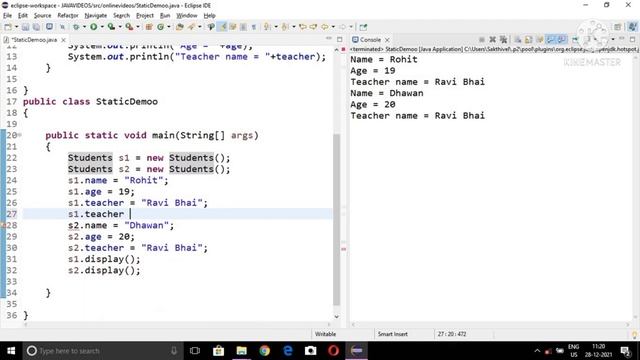Open the Java perspective icon

tap(632, 27)
